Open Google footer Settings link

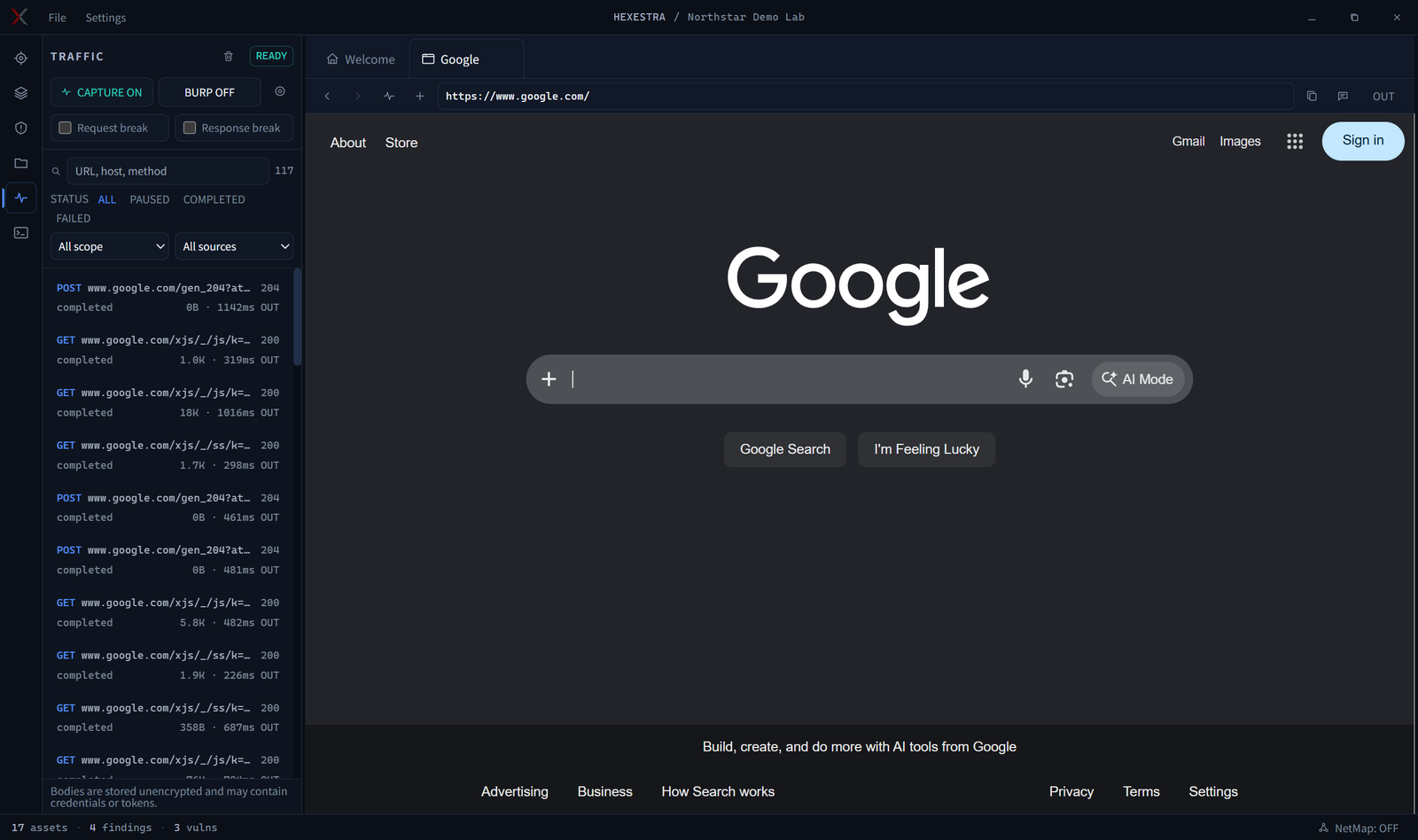pos(1213,791)
